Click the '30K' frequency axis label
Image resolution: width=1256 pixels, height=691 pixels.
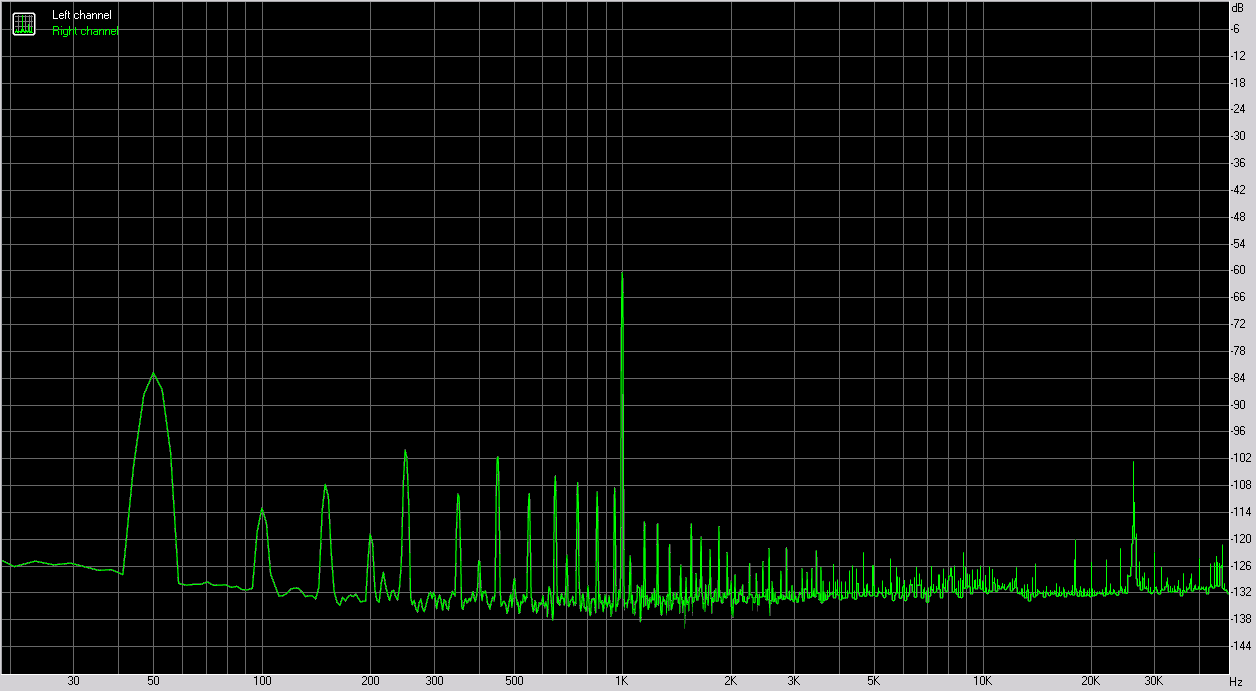point(1154,681)
